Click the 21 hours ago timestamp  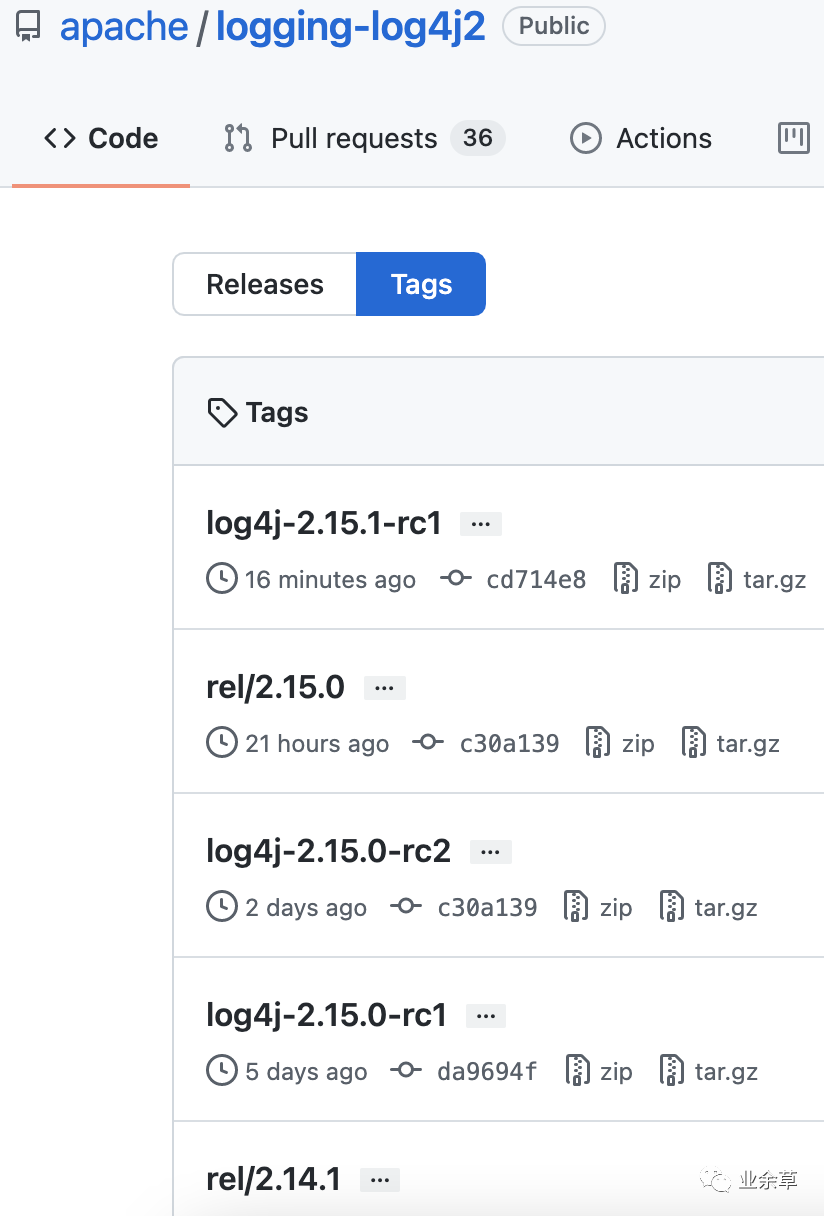tap(317, 743)
